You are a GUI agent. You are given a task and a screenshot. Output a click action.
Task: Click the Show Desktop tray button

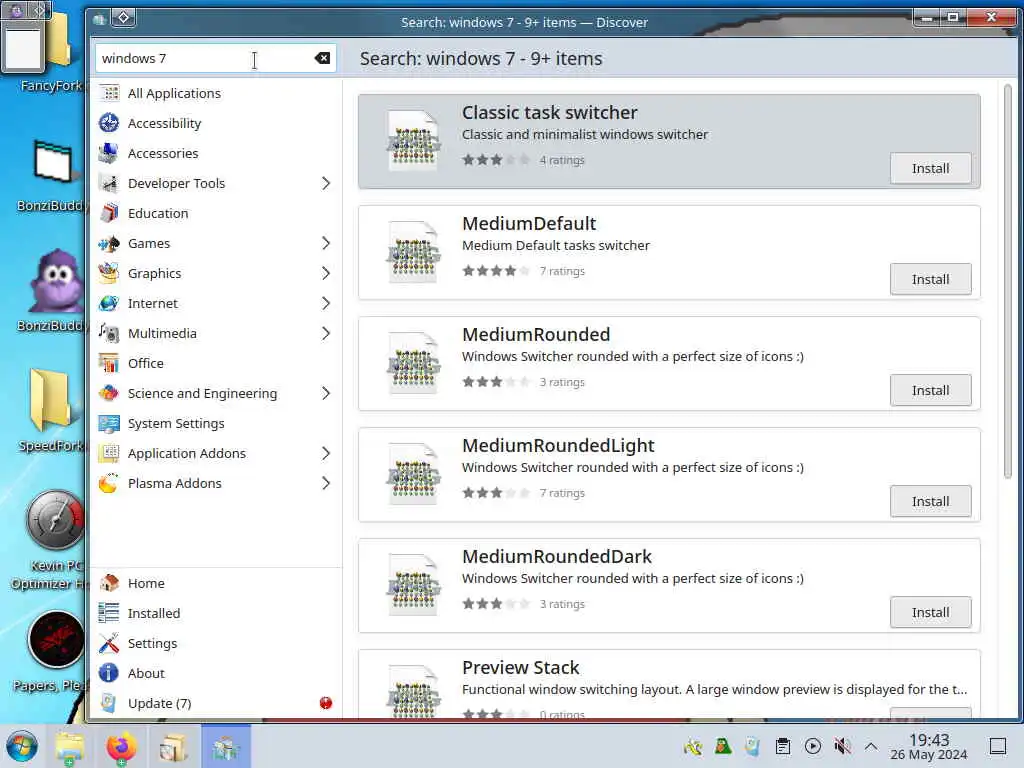tap(997, 746)
